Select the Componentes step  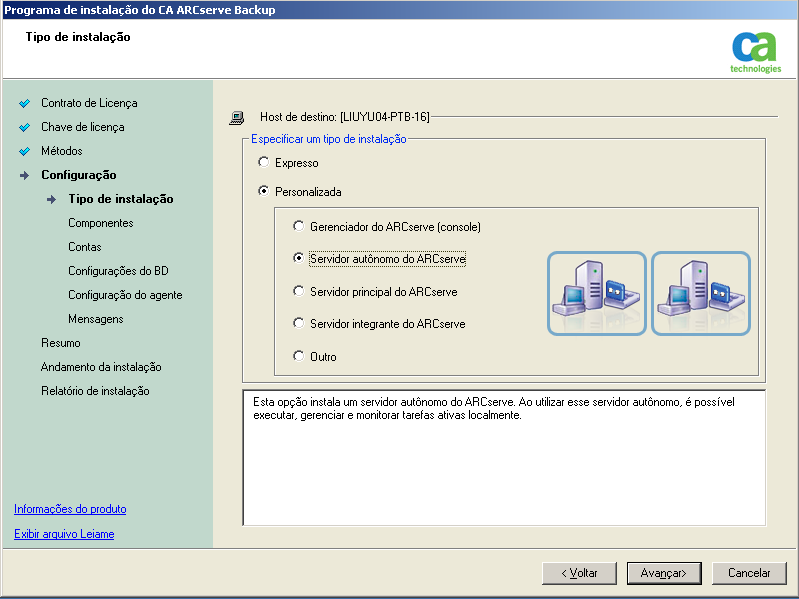[101, 223]
